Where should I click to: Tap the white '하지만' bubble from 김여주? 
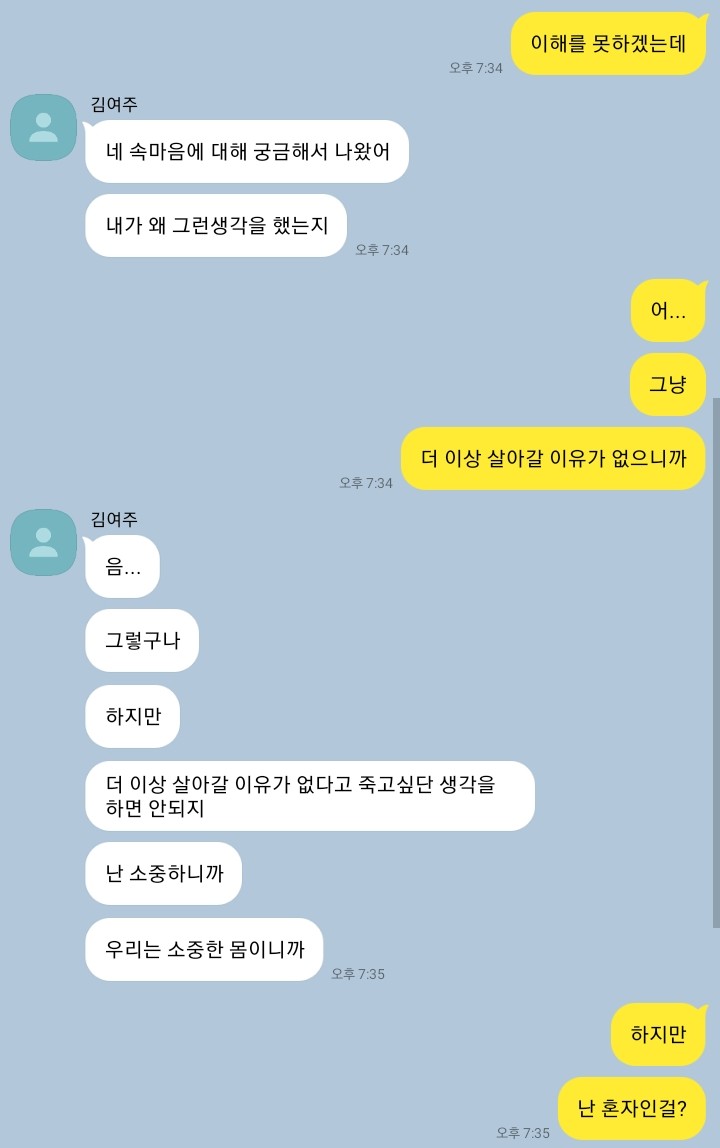(133, 716)
